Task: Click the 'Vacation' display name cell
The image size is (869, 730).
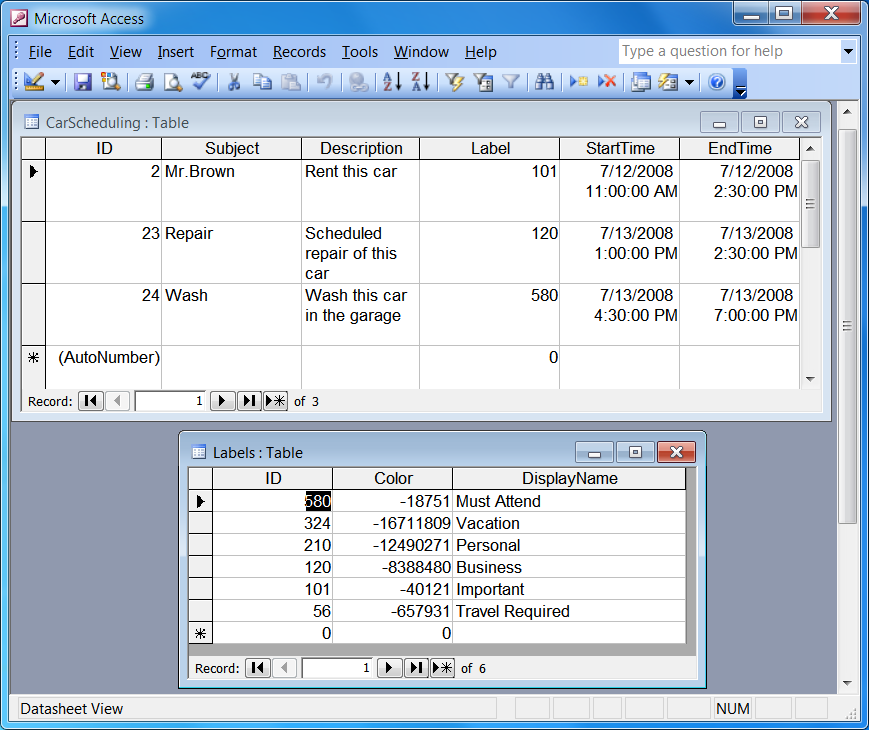Action: (x=569, y=523)
